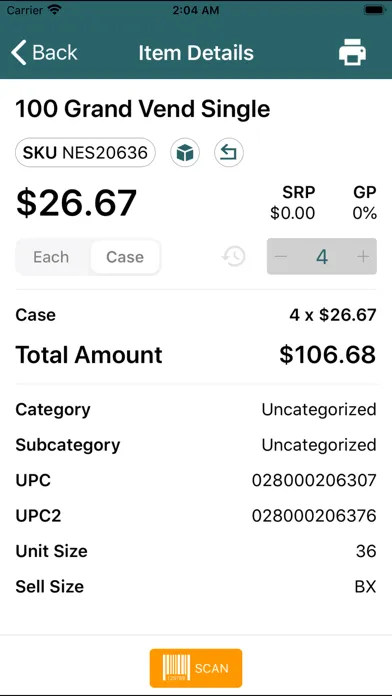Tap the SRP $0.00 label

[x=293, y=203]
